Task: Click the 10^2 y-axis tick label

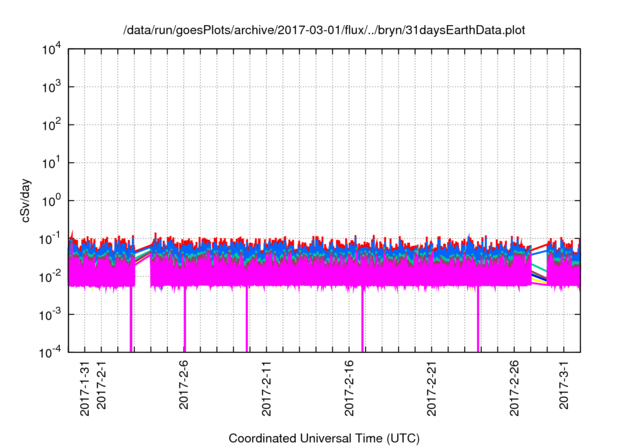Action: click(51, 125)
